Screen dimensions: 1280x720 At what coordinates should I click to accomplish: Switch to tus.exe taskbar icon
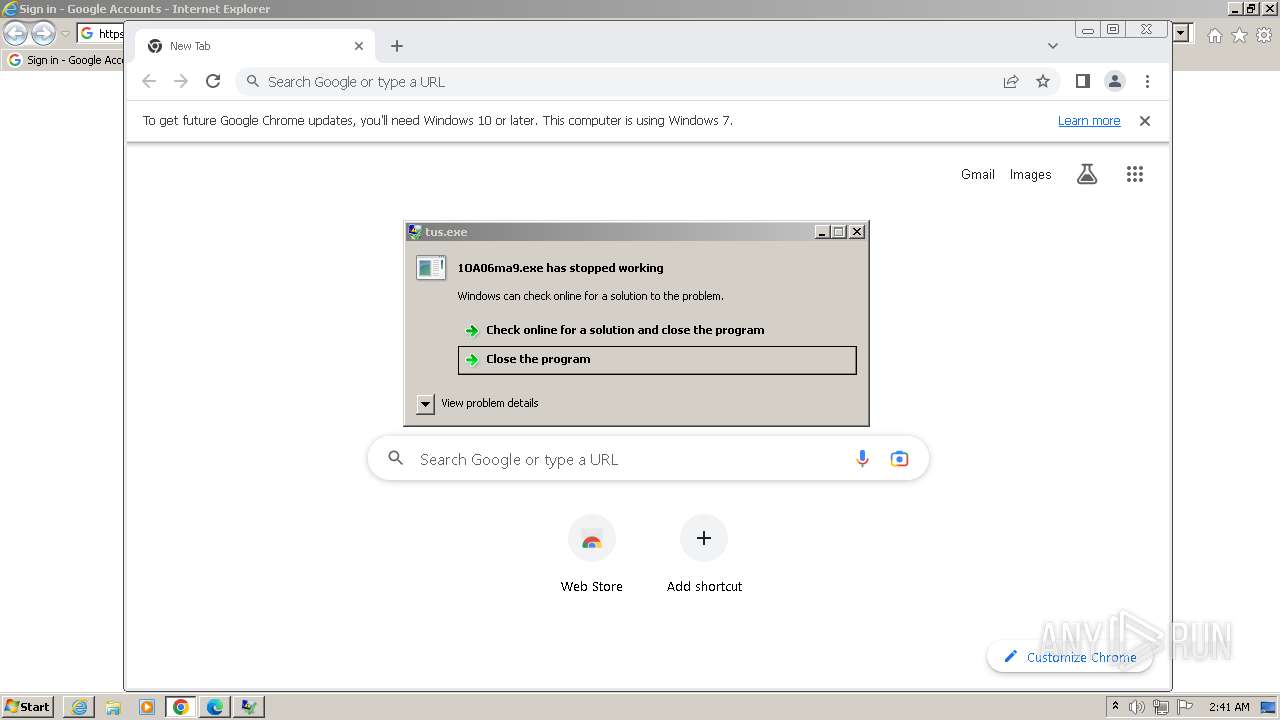249,707
